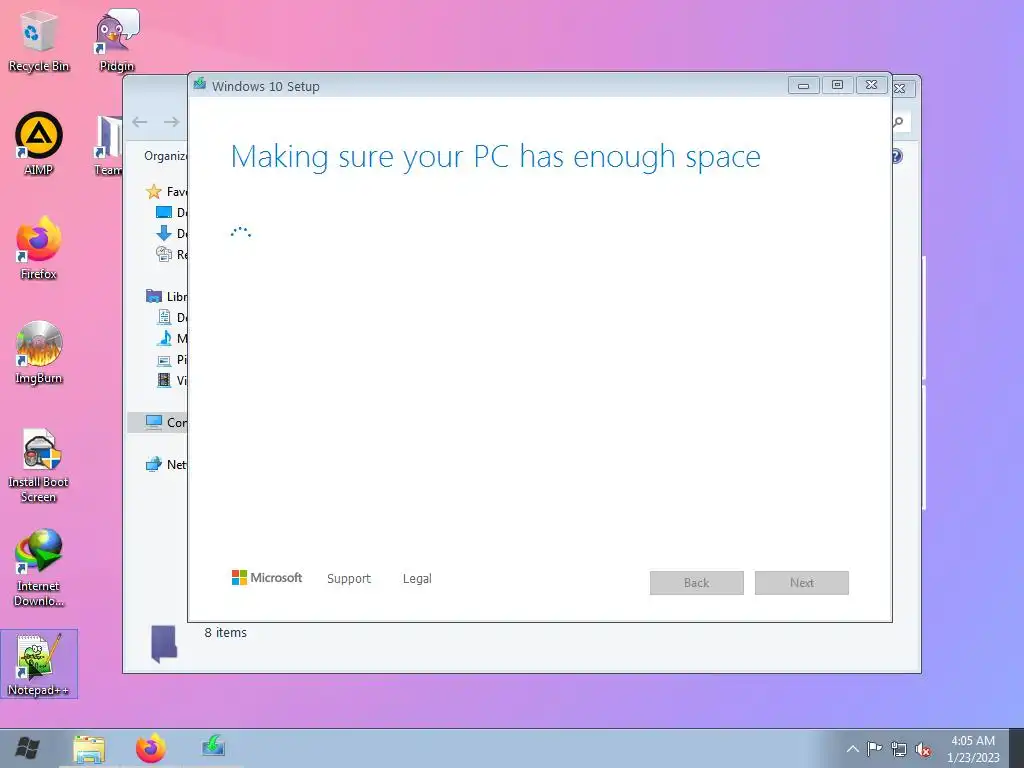
Task: Click the Explorer search magnifier icon
Action: tap(900, 121)
